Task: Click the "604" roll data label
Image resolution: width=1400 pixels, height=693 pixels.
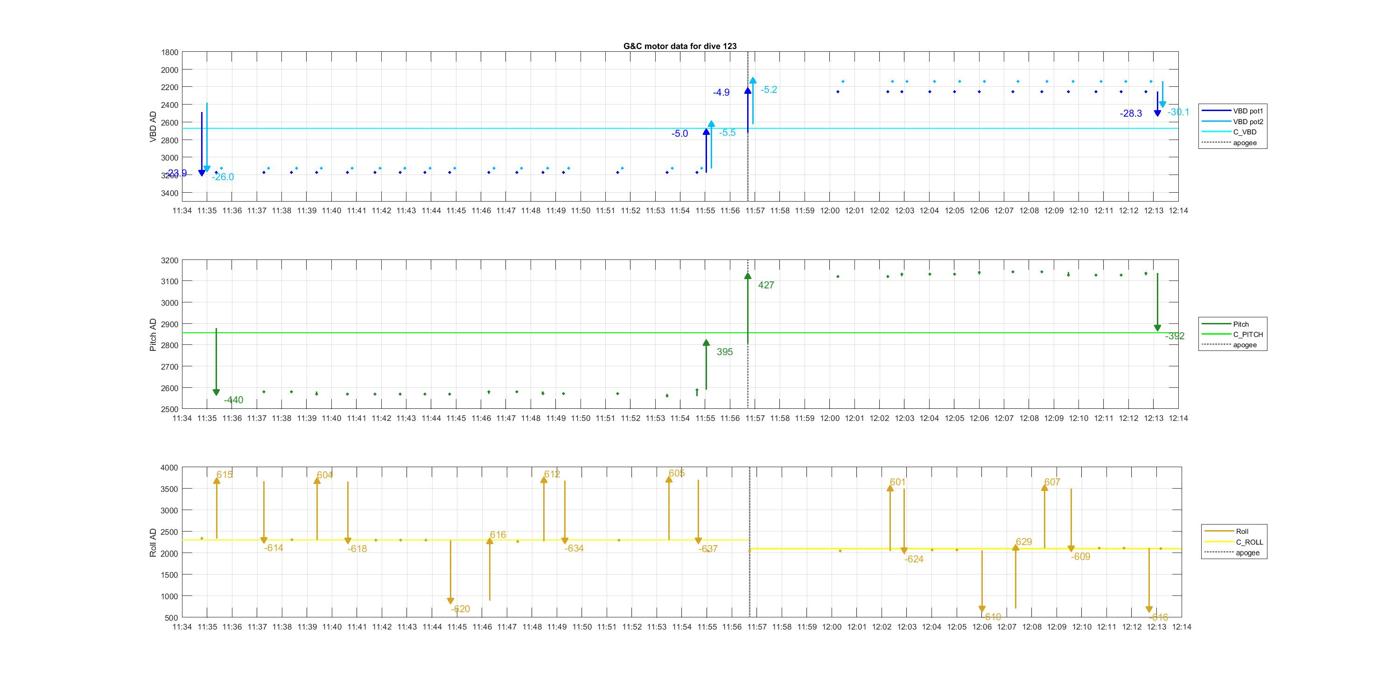Action: coord(325,475)
